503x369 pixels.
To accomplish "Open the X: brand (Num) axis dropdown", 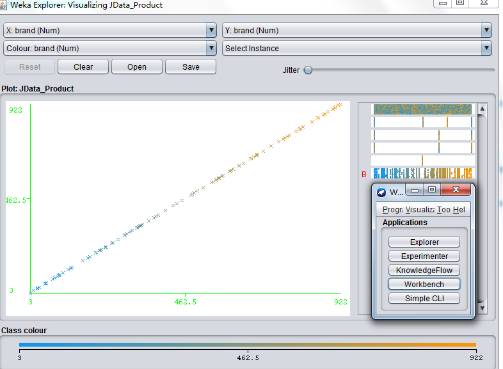I will pyautogui.click(x=110, y=30).
